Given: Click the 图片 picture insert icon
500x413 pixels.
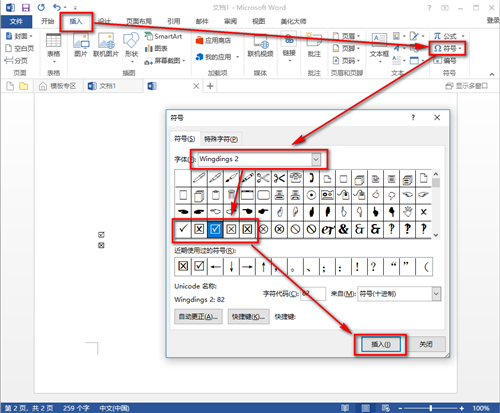Looking at the screenshot, I should 81,41.
